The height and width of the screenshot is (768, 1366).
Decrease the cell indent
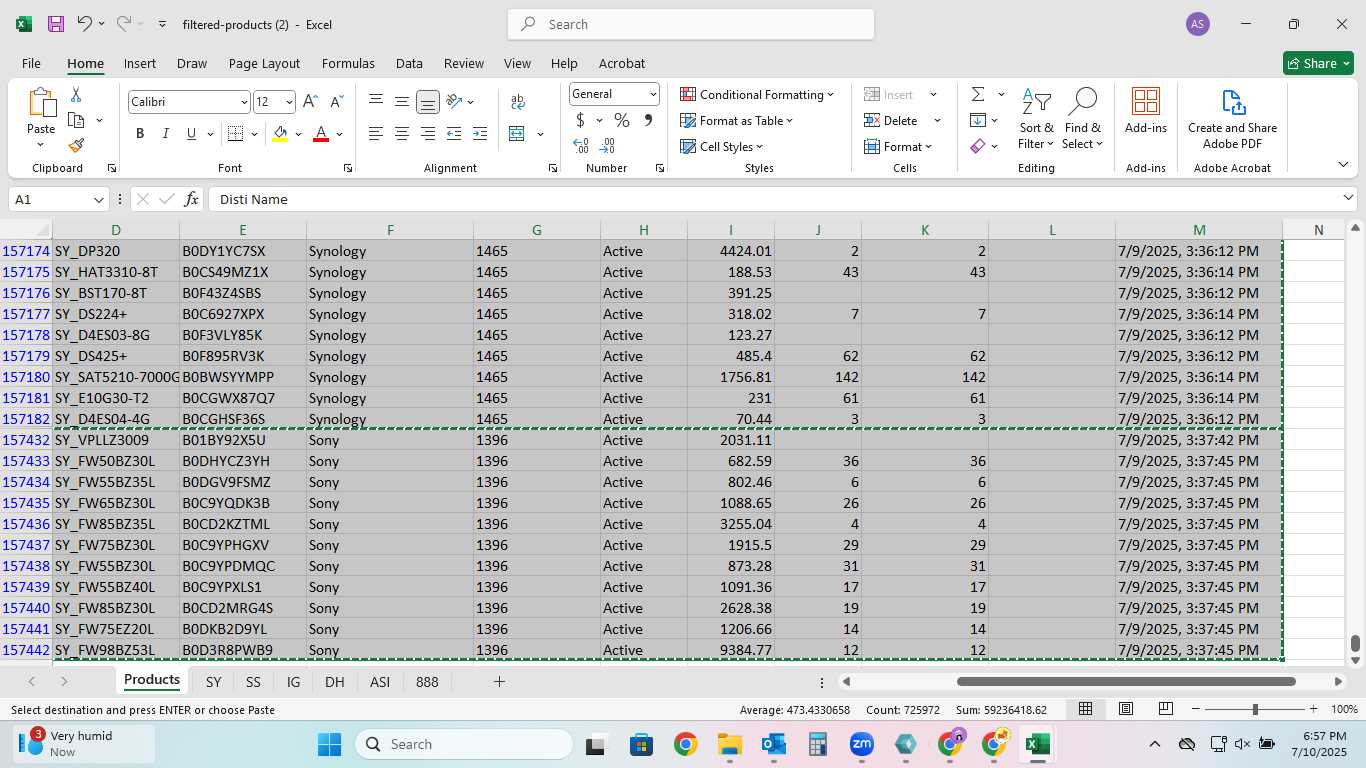pos(454,134)
